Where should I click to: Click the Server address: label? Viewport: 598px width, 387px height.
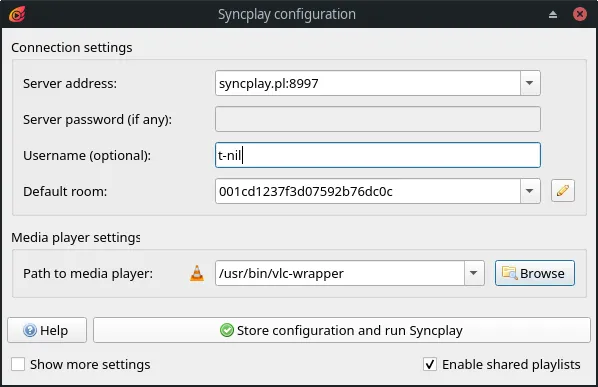pyautogui.click(x=70, y=84)
